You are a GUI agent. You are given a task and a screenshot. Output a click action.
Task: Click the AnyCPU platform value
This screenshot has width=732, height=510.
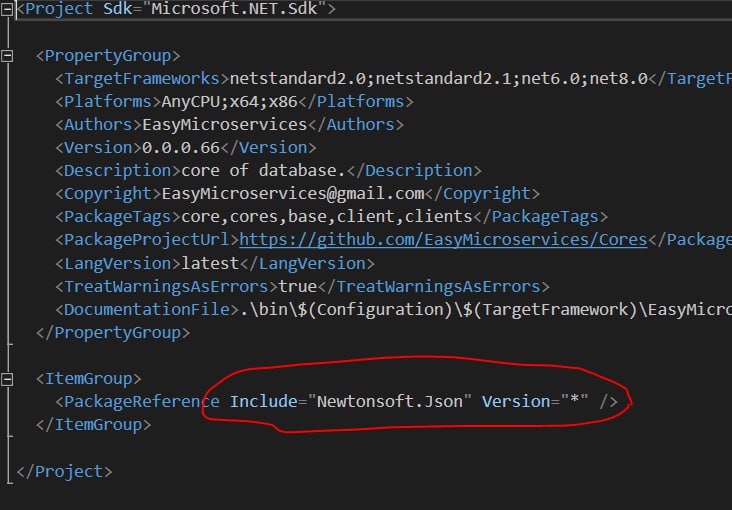pyautogui.click(x=190, y=102)
